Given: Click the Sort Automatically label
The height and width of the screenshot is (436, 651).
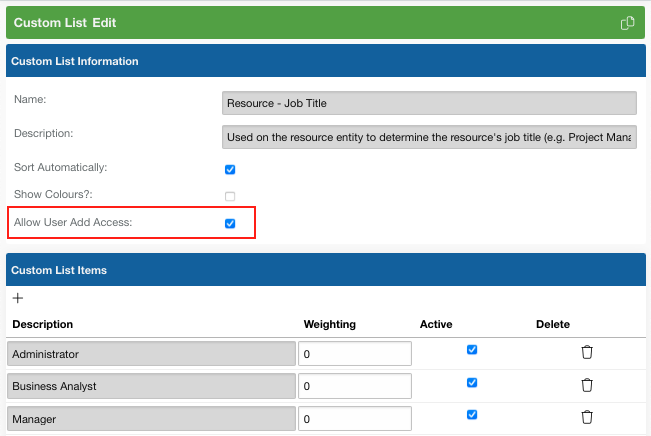Looking at the screenshot, I should [61, 167].
